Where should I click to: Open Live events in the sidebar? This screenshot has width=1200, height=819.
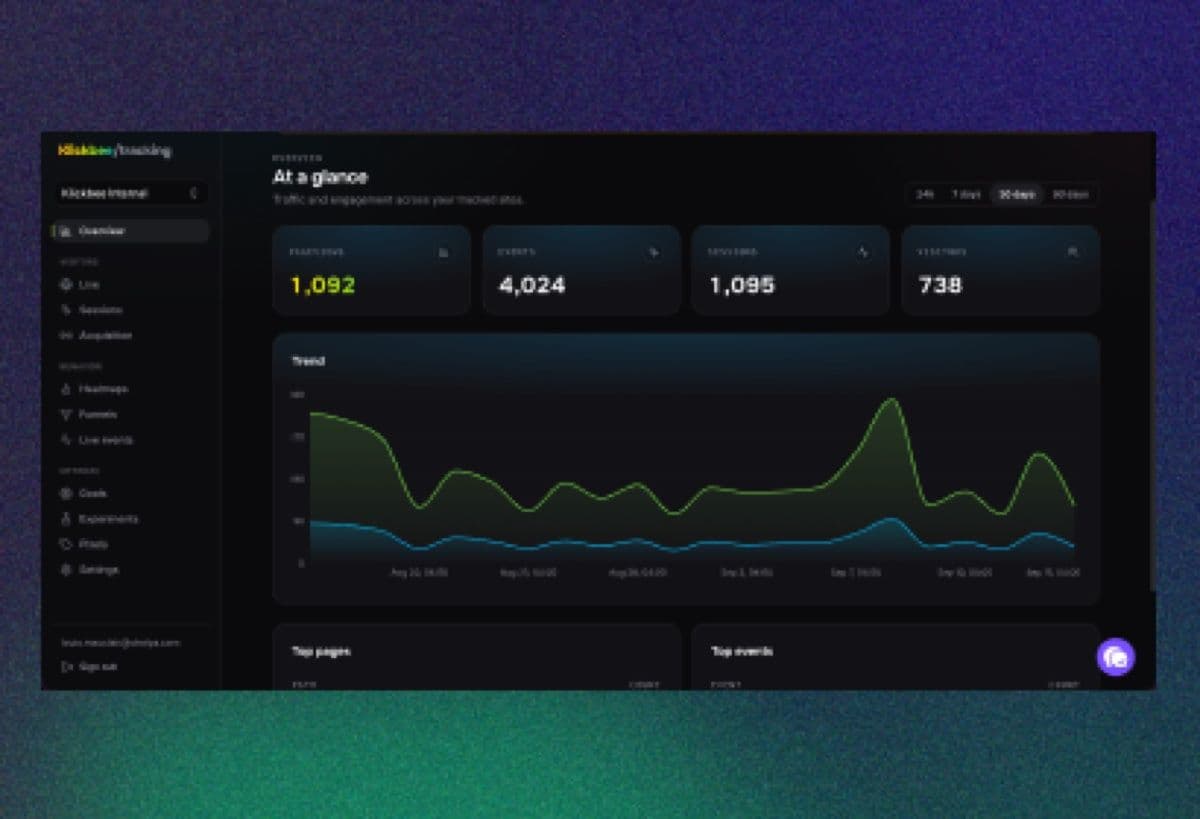(x=105, y=440)
